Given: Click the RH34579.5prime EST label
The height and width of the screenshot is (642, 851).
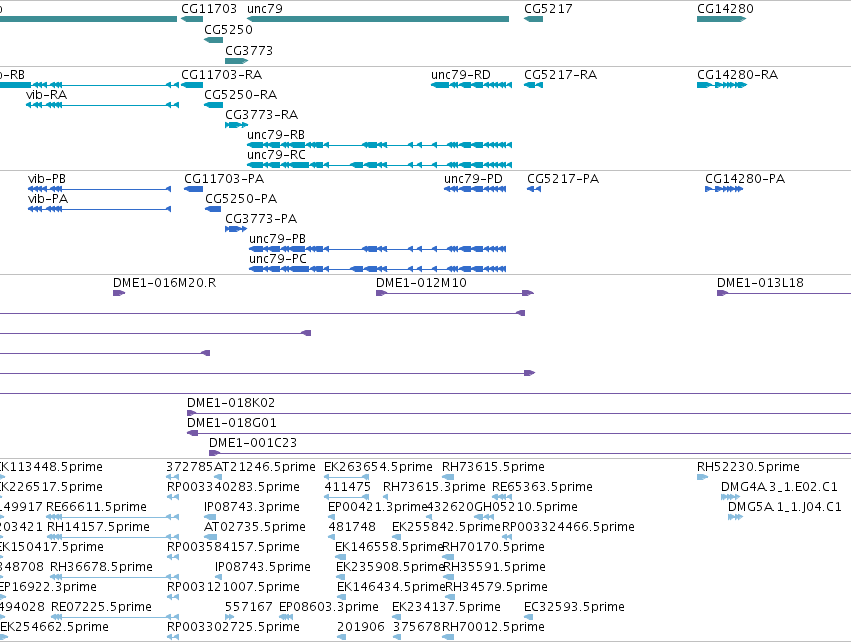Looking at the screenshot, I should 496,587.
